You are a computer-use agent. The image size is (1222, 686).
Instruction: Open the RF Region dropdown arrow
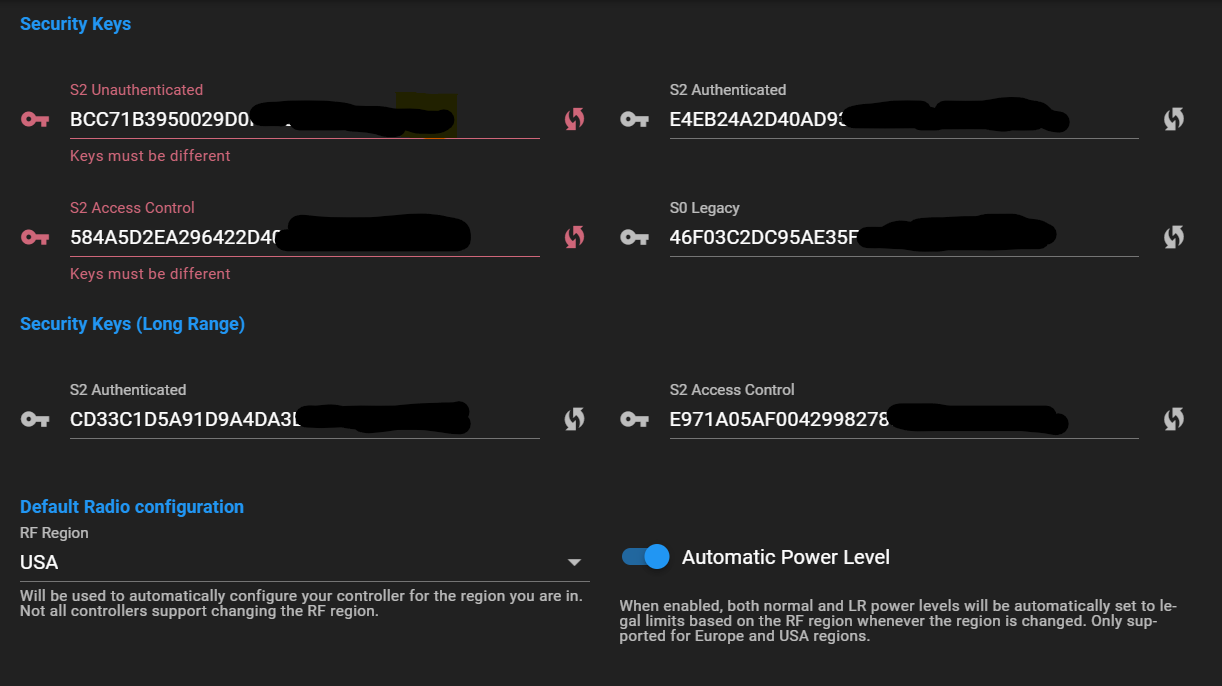point(574,562)
